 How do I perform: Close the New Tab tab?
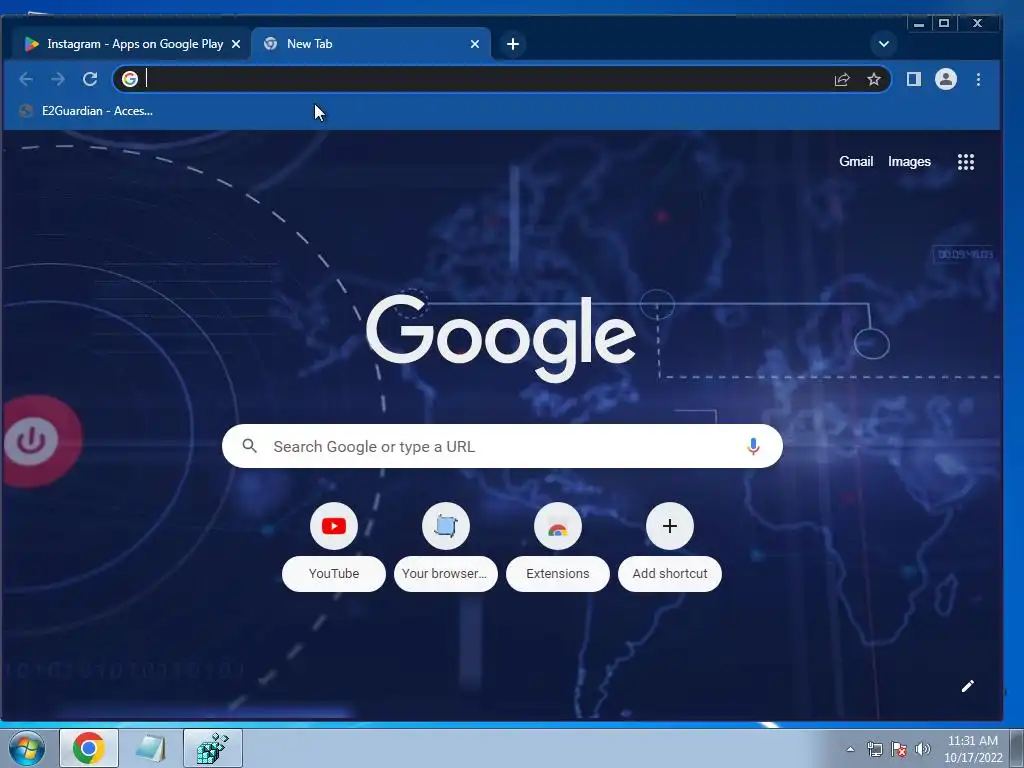coord(475,44)
